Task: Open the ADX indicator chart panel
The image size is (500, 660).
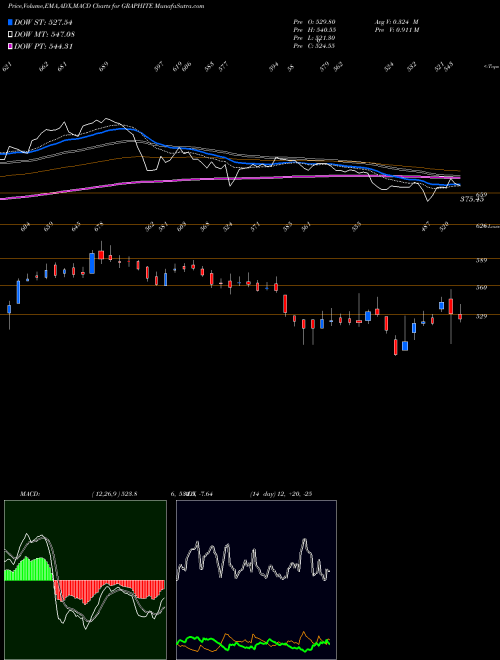Action: 256,580
